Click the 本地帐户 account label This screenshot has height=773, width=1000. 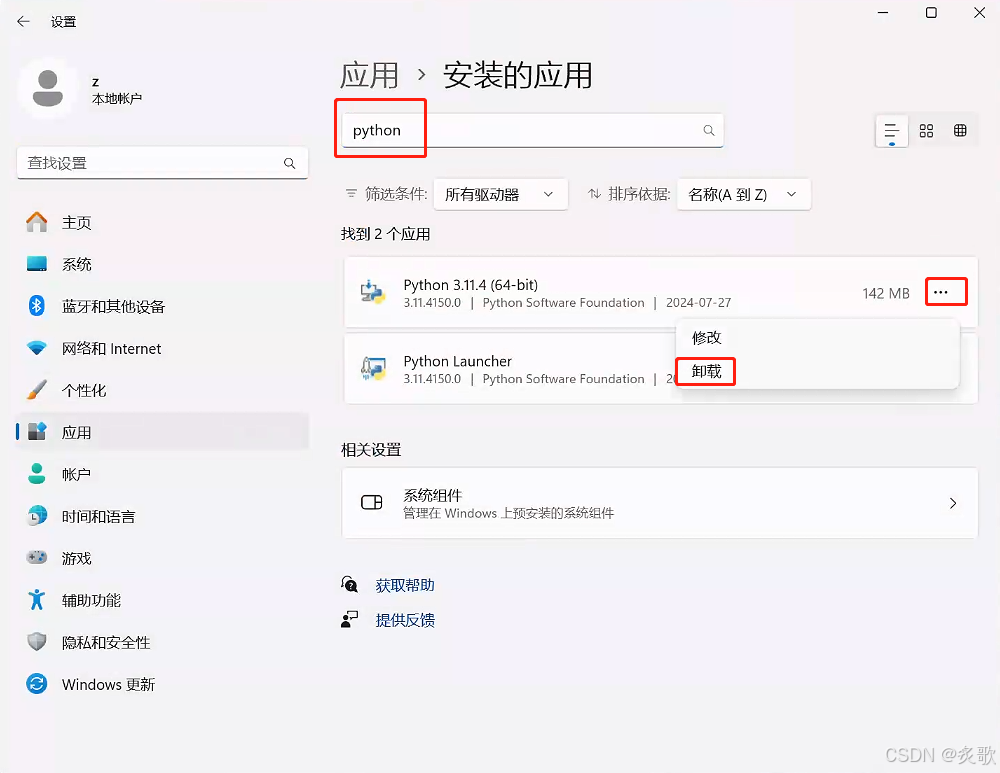click(x=117, y=99)
